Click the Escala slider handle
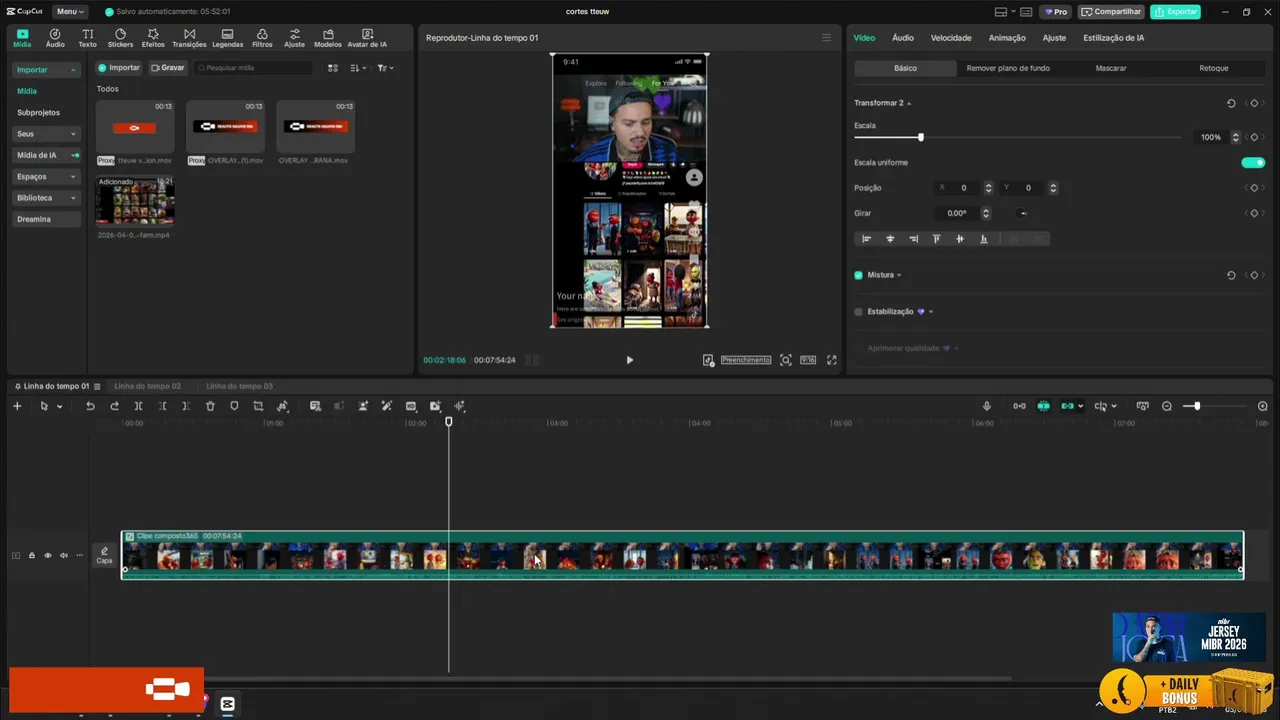The height and width of the screenshot is (720, 1280). [x=921, y=137]
